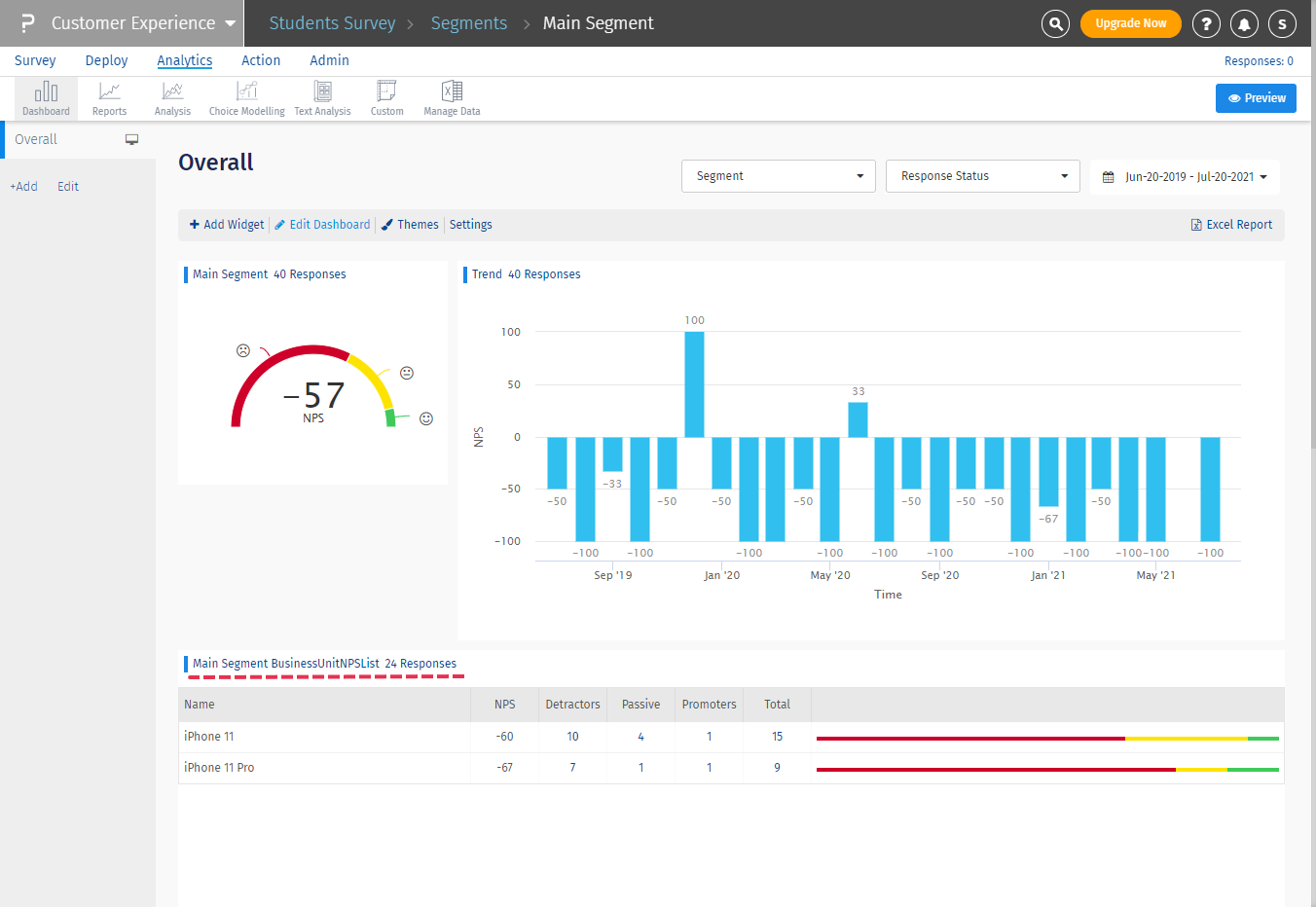
Task: Expand the Segment dropdown
Action: point(778,176)
